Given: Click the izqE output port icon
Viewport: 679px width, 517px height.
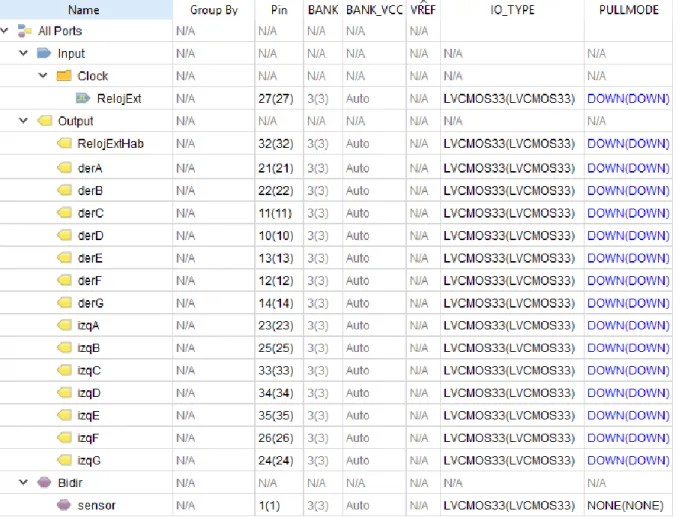Looking at the screenshot, I should (65, 415).
